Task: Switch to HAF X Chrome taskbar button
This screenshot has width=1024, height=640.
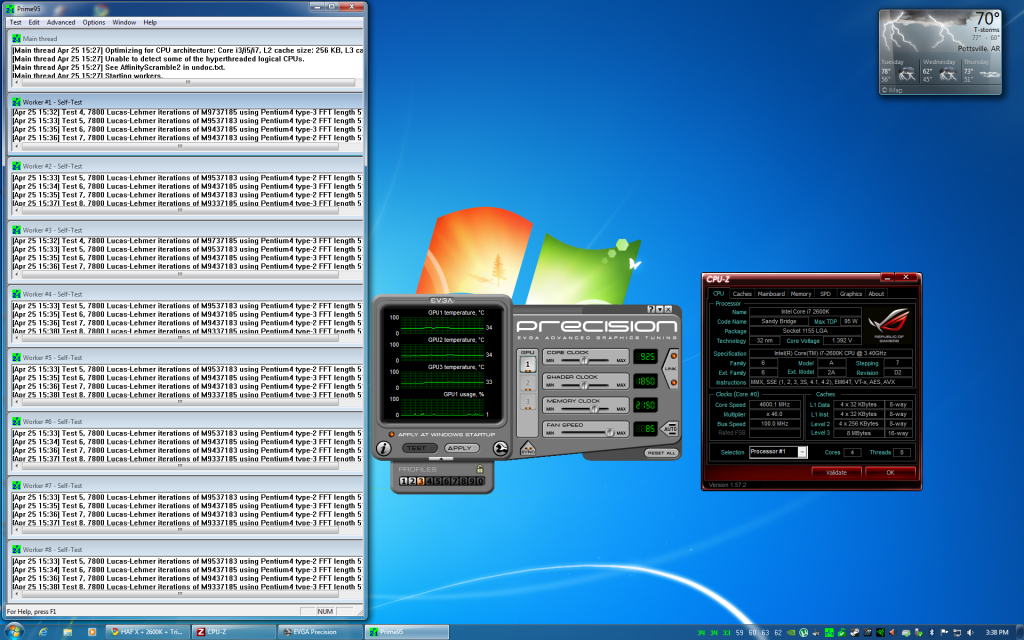Action: tap(148, 632)
